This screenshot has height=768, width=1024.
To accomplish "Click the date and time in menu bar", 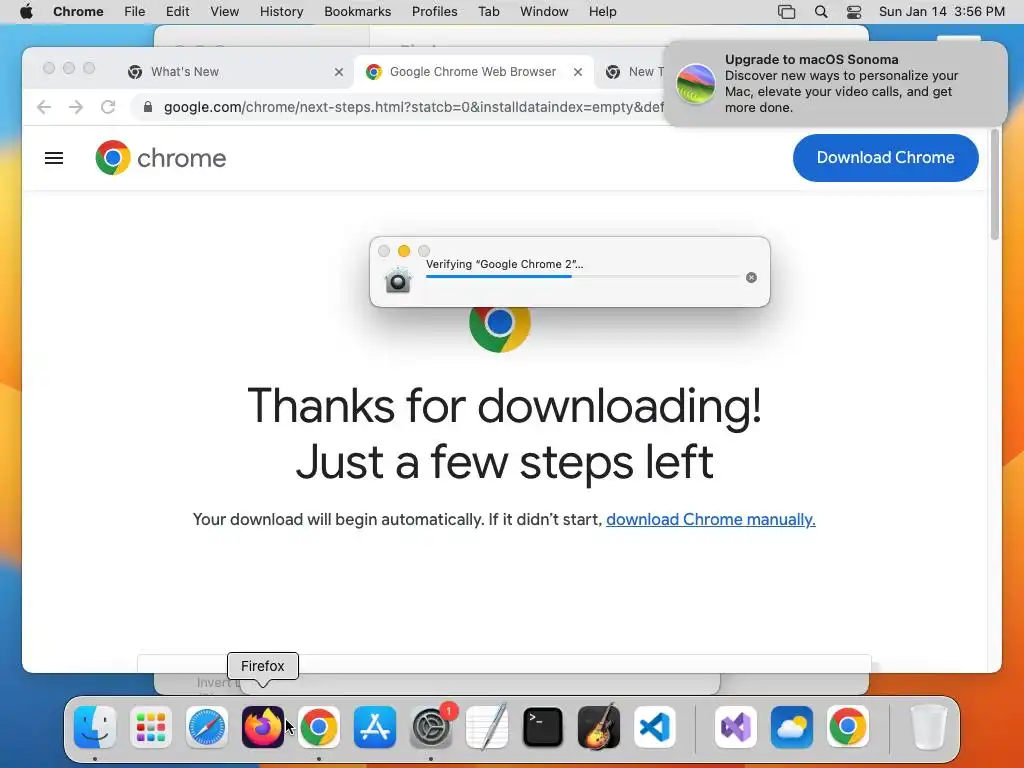I will 942,12.
